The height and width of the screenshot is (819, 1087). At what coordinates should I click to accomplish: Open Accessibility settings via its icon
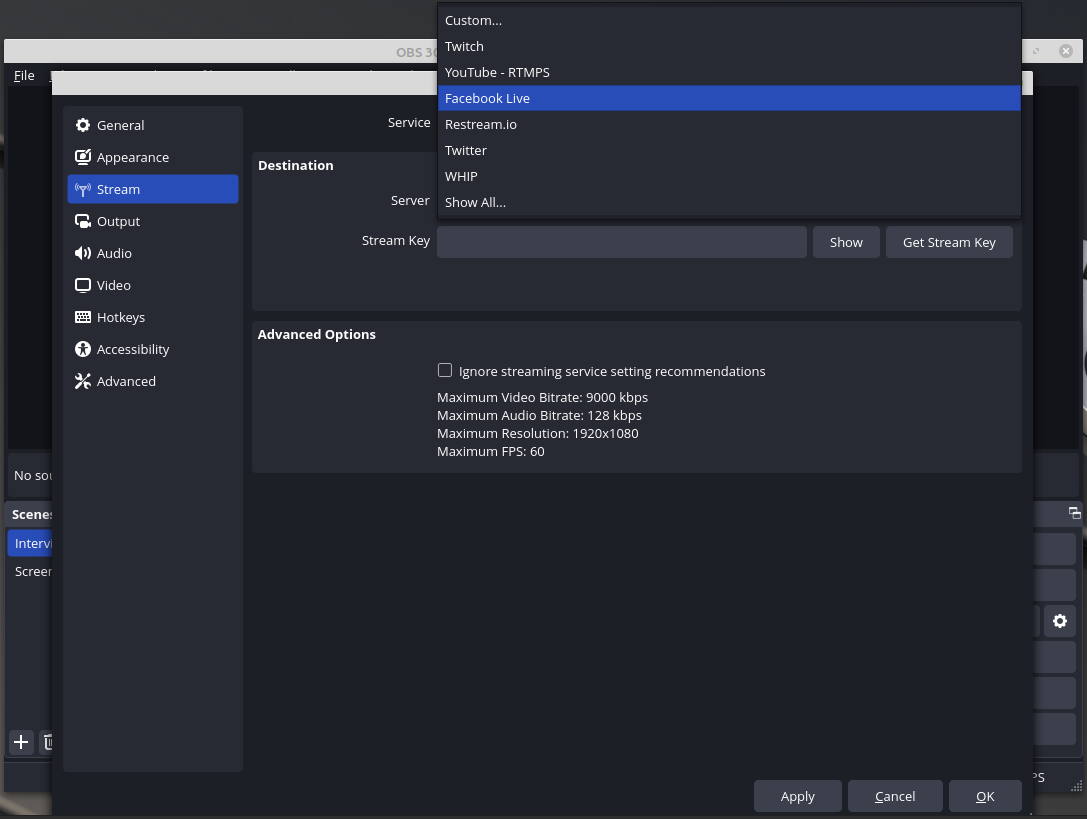coord(82,348)
